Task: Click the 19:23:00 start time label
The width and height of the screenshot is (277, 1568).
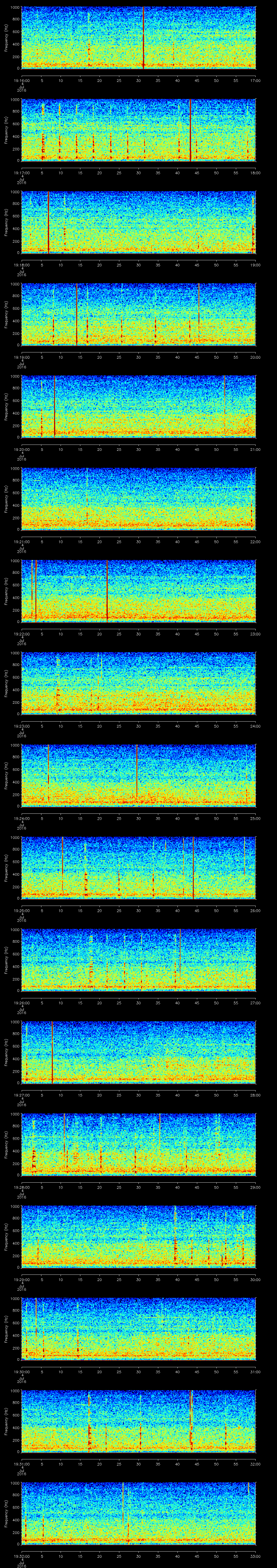Action: tap(22, 726)
